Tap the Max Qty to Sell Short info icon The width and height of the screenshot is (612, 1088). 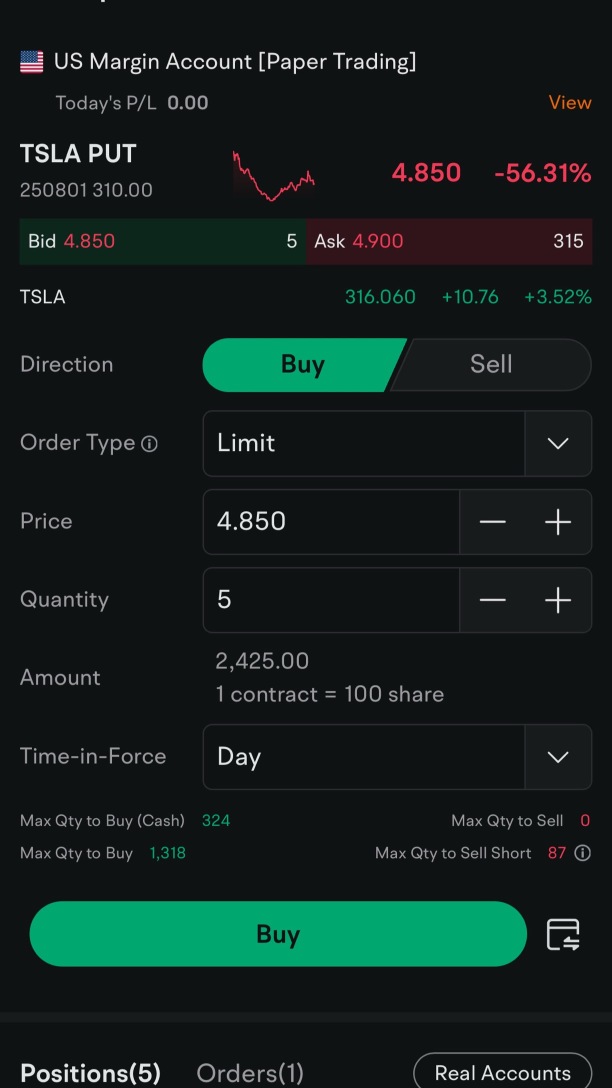pyautogui.click(x=583, y=853)
